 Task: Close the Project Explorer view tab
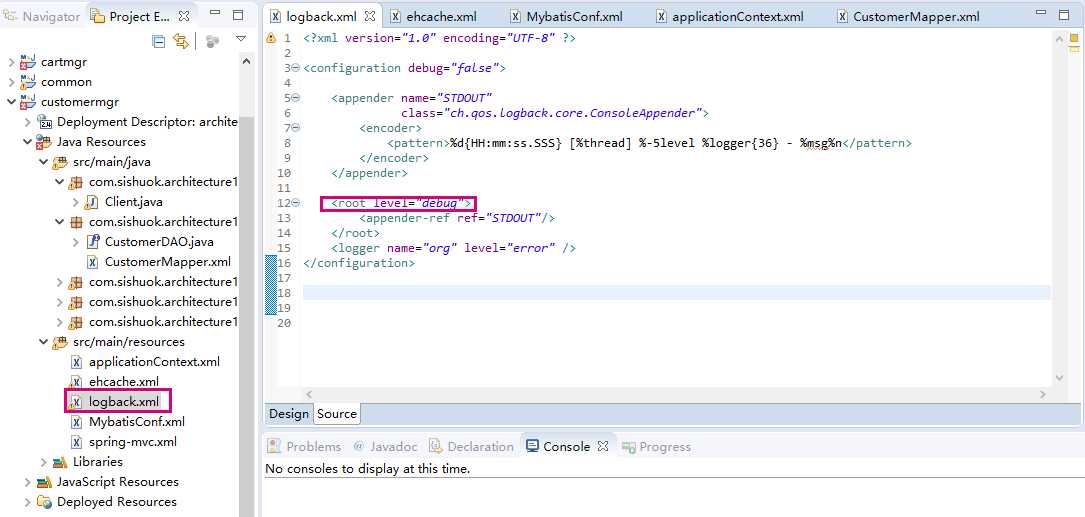coord(184,15)
